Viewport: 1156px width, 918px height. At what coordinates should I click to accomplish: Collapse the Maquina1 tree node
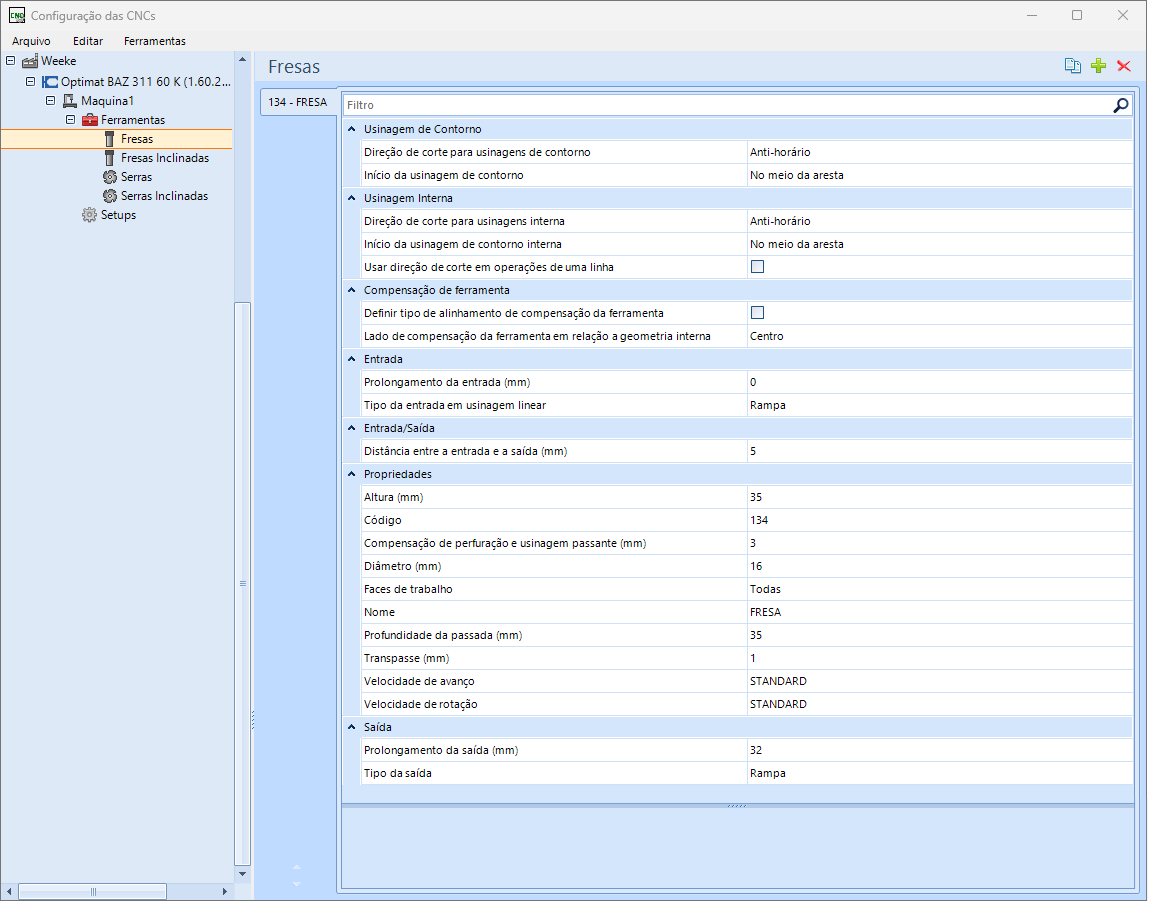pyautogui.click(x=50, y=100)
